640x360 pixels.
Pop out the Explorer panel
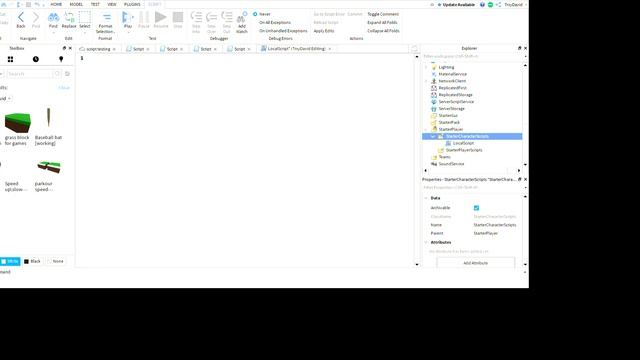tap(520, 48)
